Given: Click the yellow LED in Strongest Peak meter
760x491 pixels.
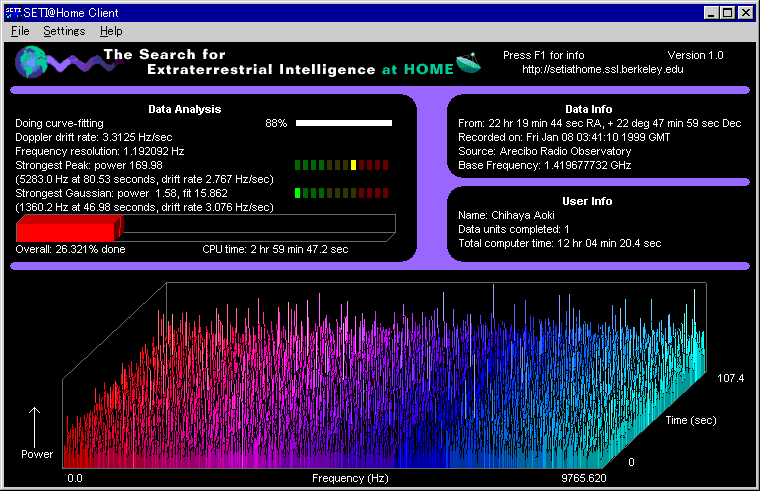Looking at the screenshot, I should (x=354, y=165).
